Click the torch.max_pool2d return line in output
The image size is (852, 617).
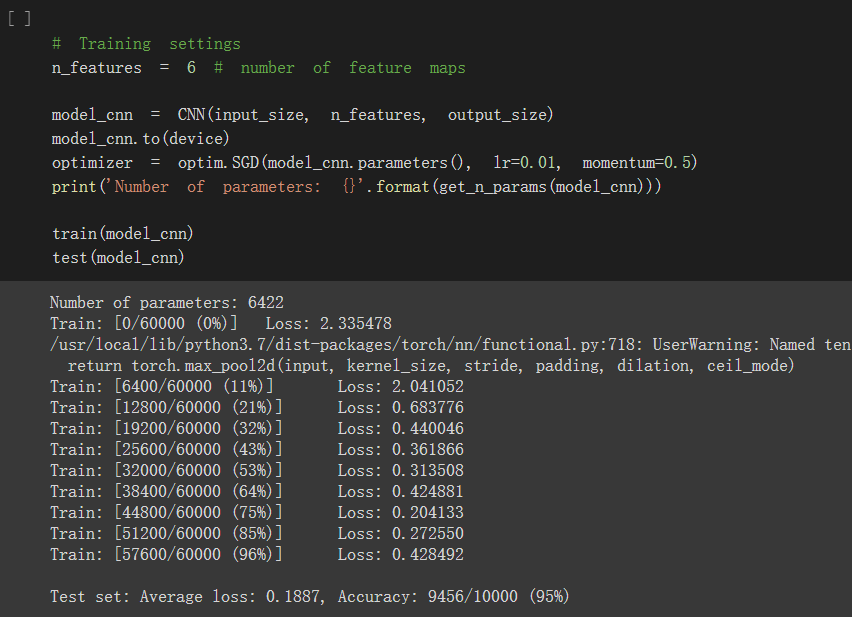click(430, 366)
